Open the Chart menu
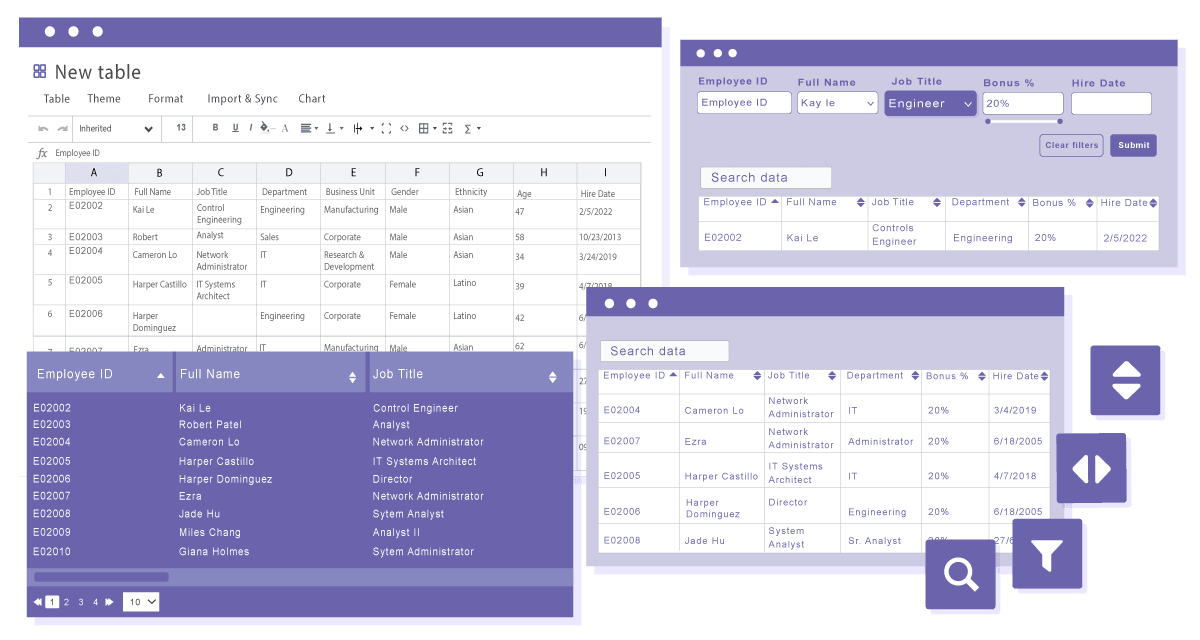The width and height of the screenshot is (1200, 640). 311,98
